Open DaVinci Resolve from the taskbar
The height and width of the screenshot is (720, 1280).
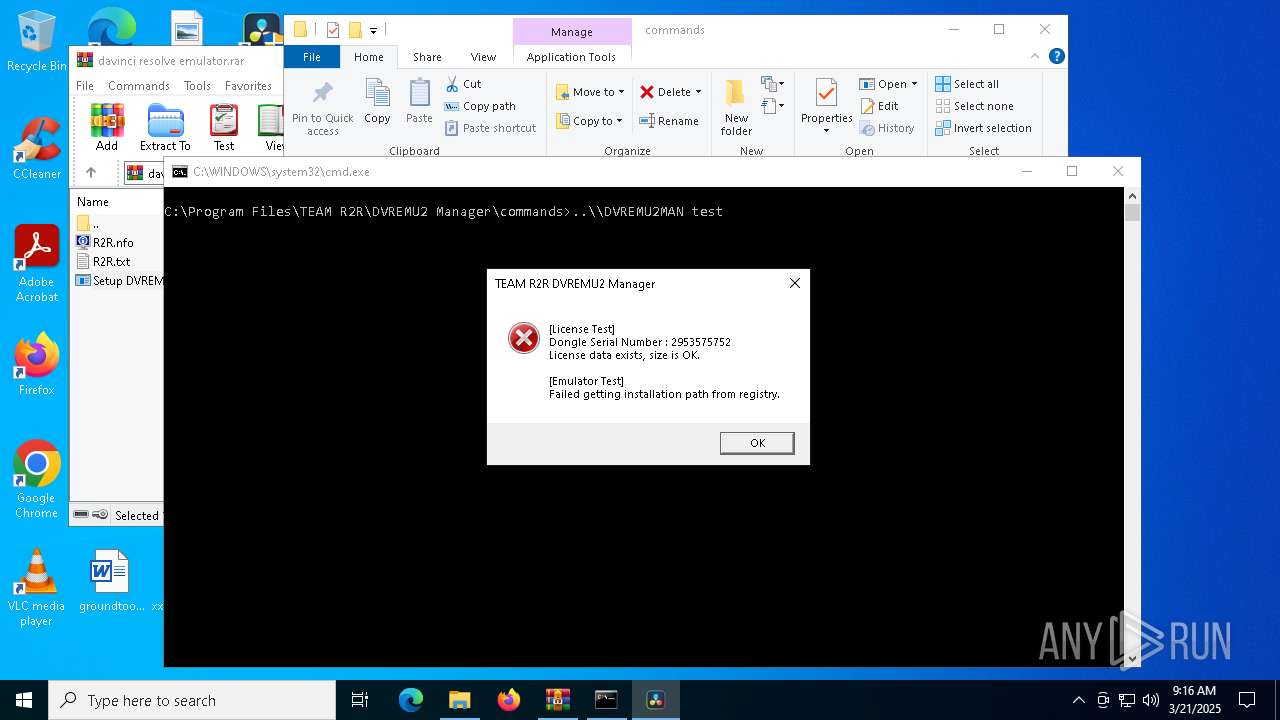(656, 700)
